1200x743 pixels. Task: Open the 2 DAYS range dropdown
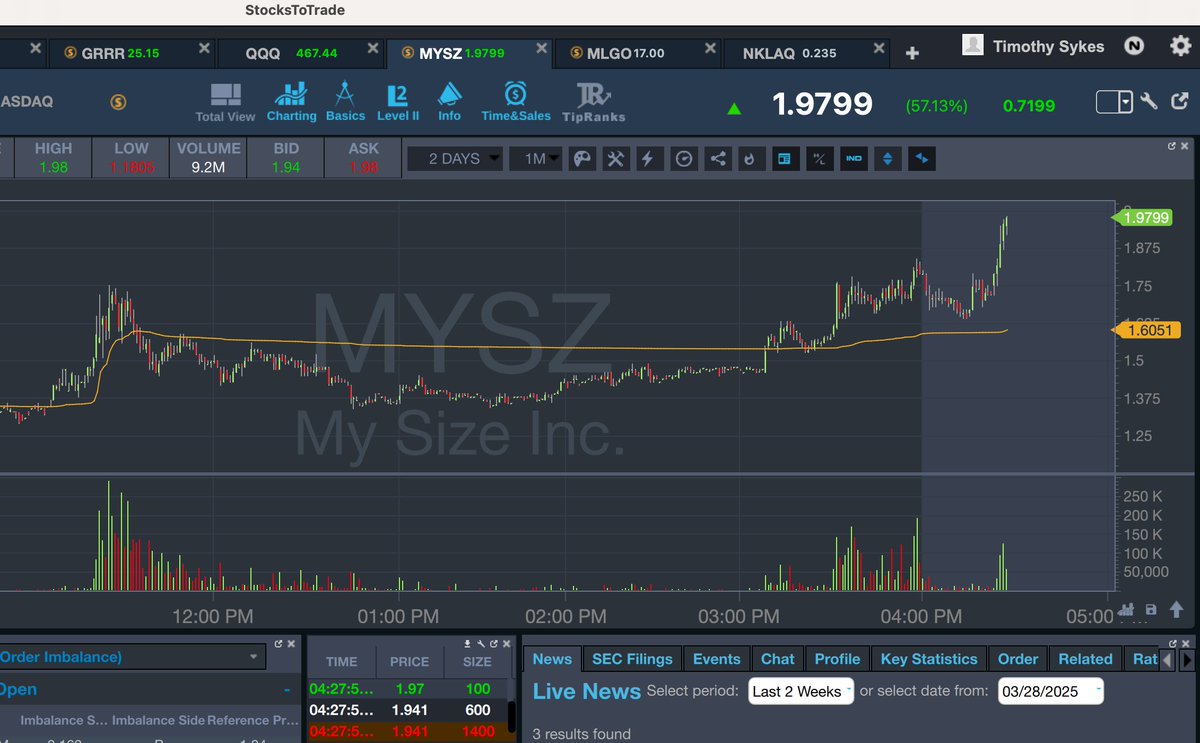coord(455,158)
